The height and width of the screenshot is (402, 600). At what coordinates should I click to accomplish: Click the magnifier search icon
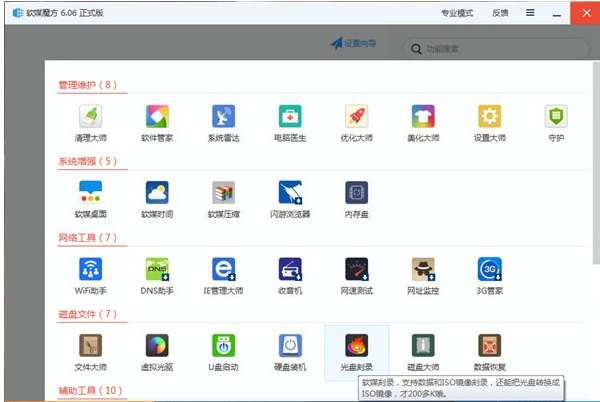416,49
